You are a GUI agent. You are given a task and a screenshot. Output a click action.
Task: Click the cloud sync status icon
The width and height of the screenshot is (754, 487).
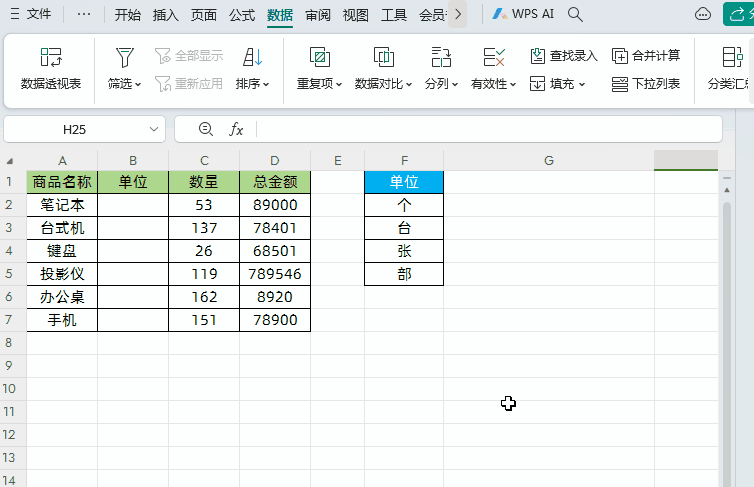703,14
